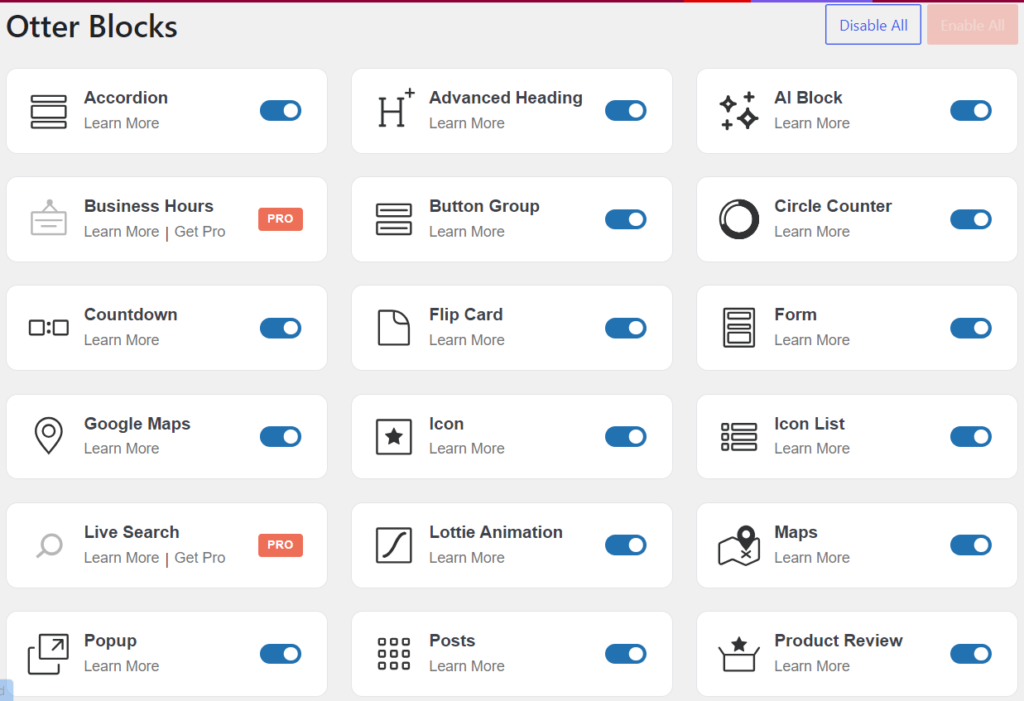Turn off the Flip Card toggle
1024x701 pixels.
pos(626,328)
